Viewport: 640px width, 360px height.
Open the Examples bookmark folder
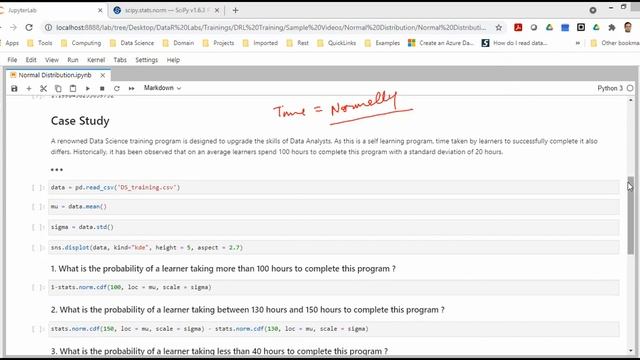click(x=382, y=43)
